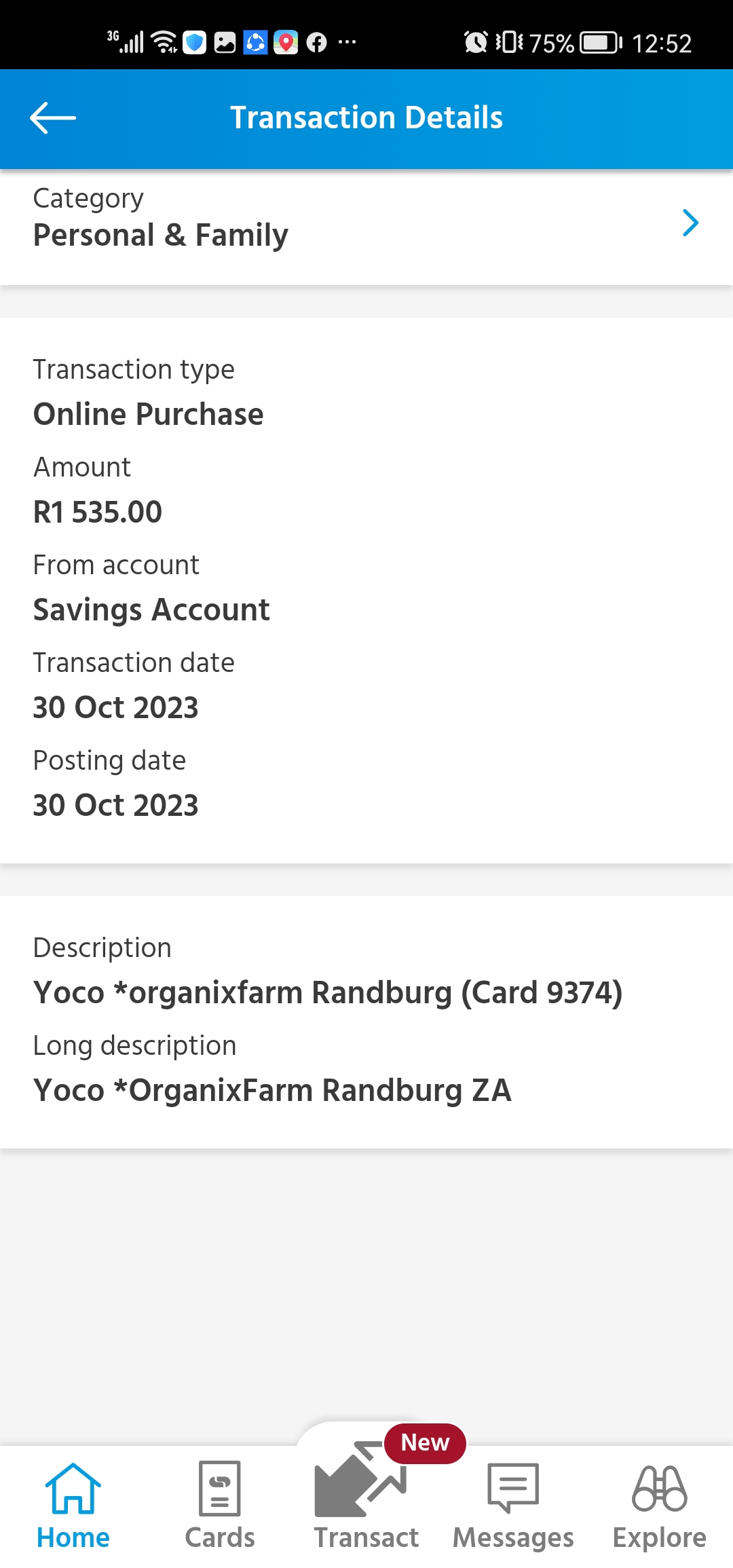The image size is (733, 1568).
Task: Tap the Wi-Fi signal status icon
Action: (164, 43)
